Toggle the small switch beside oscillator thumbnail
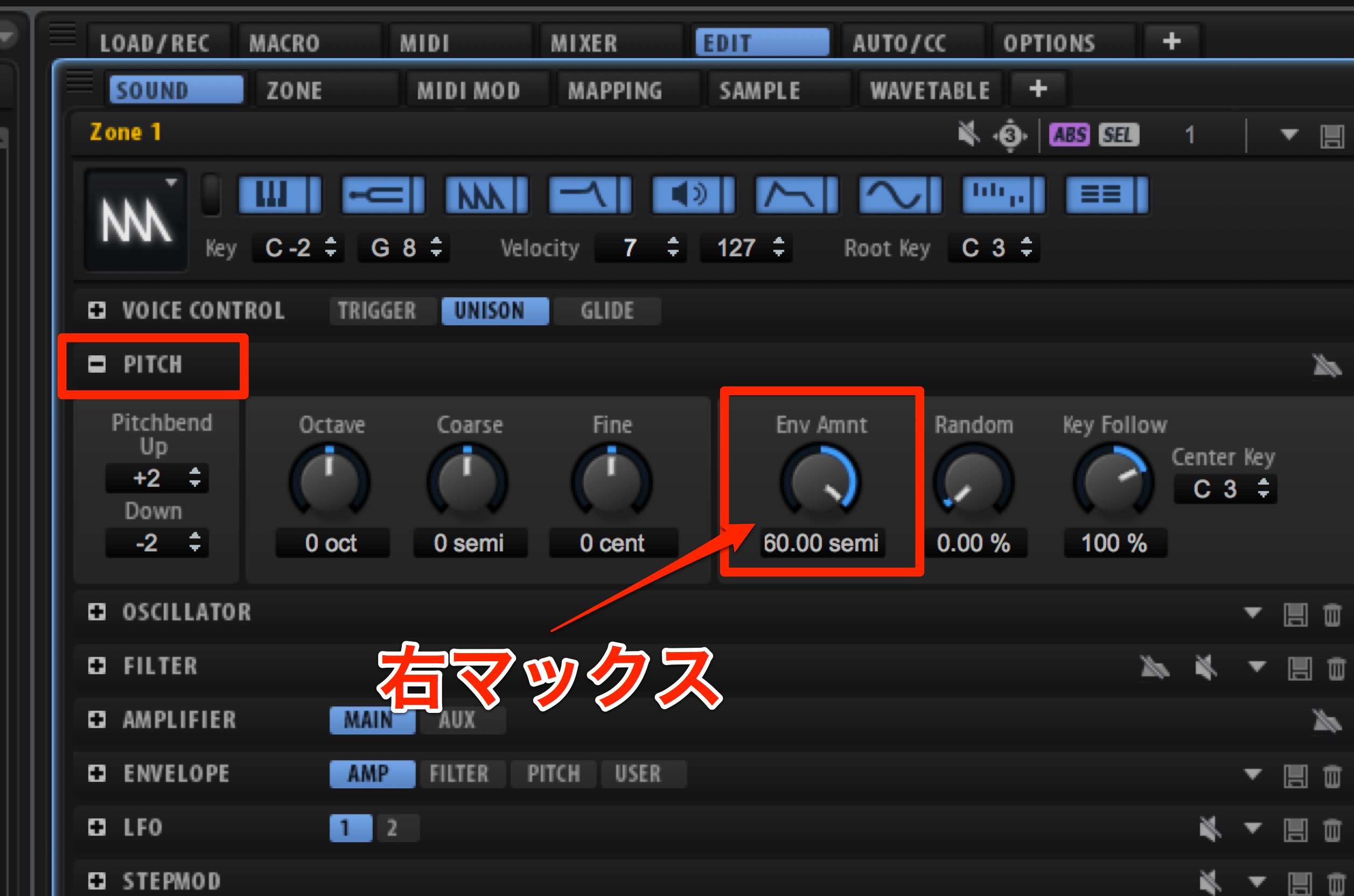The width and height of the screenshot is (1354, 896). (x=211, y=194)
